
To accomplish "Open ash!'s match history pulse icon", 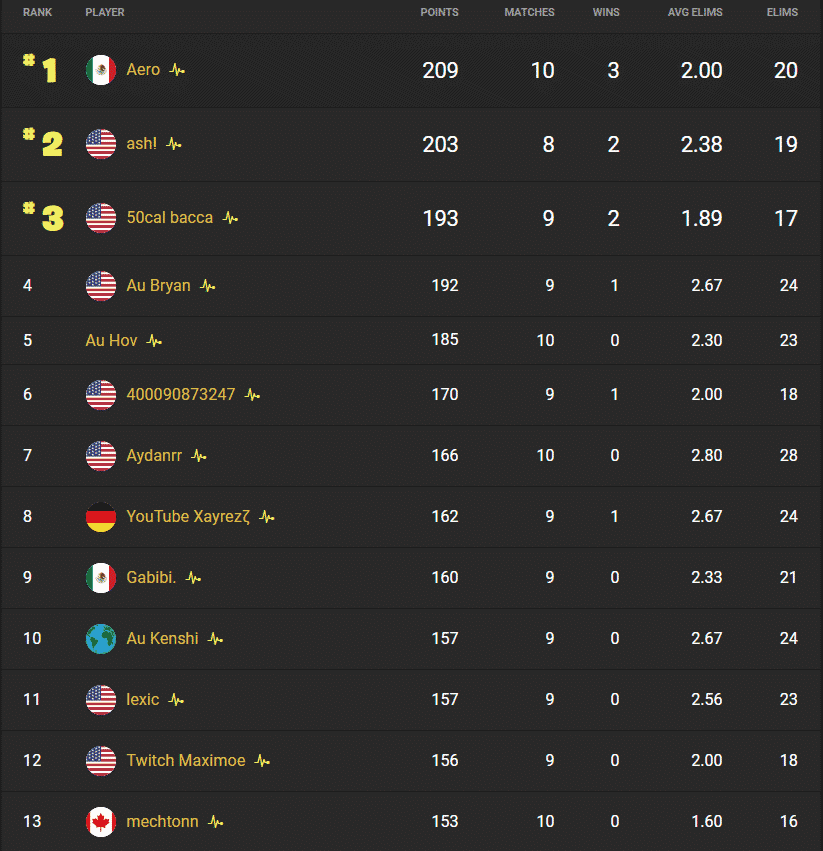I will [x=173, y=143].
